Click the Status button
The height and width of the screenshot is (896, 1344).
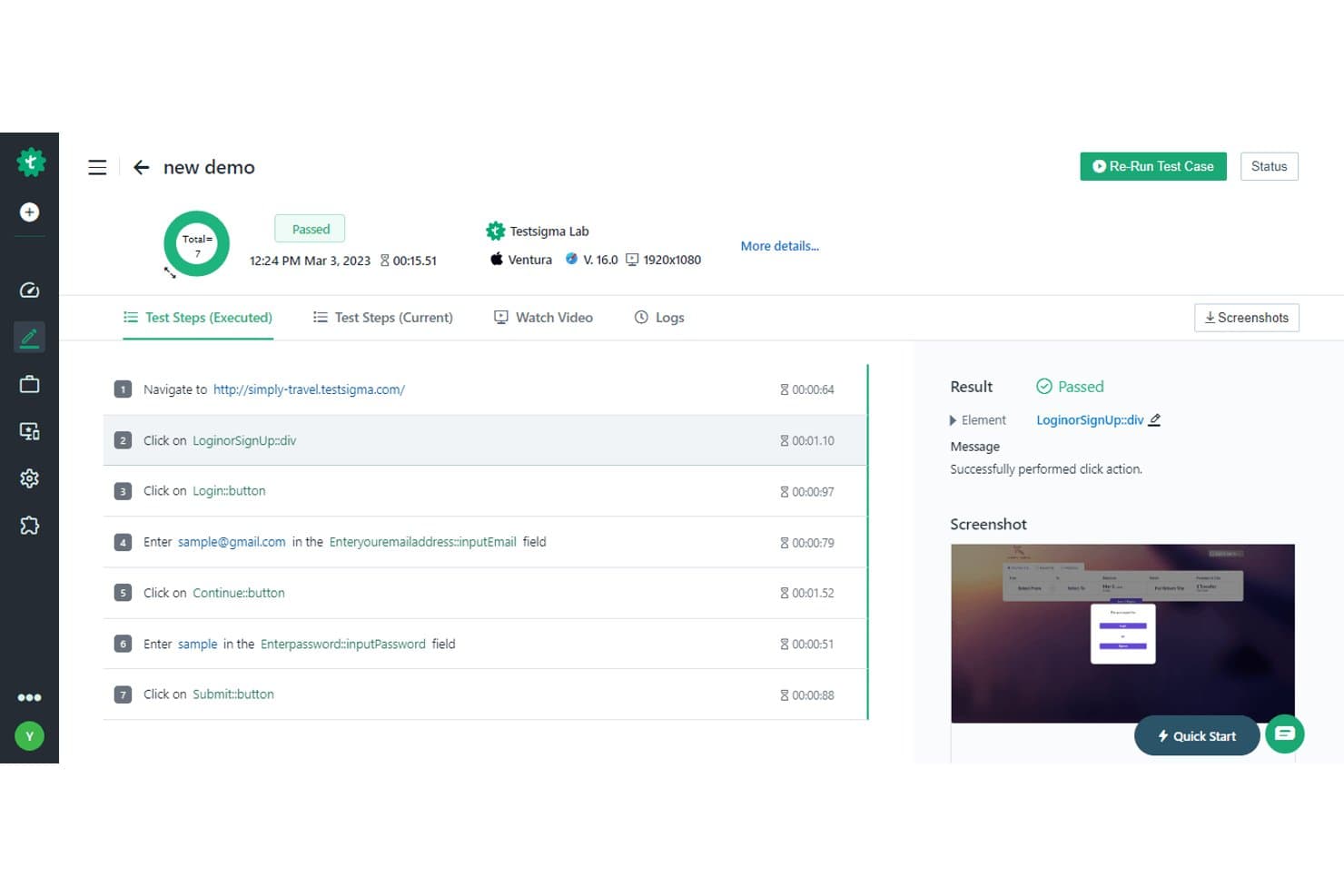1270,167
